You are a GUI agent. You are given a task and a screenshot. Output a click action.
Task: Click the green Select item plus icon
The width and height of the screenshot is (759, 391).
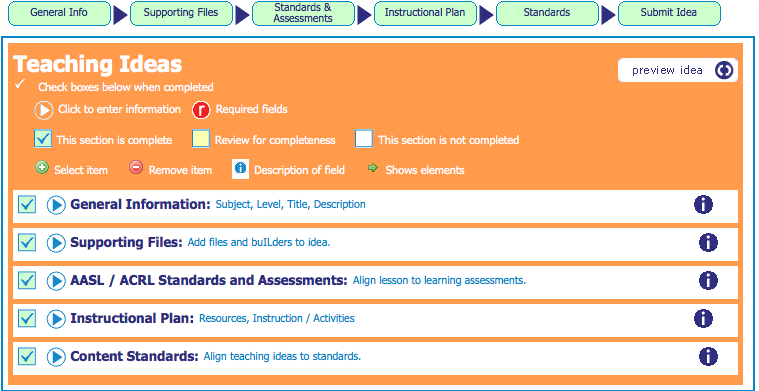[42, 168]
